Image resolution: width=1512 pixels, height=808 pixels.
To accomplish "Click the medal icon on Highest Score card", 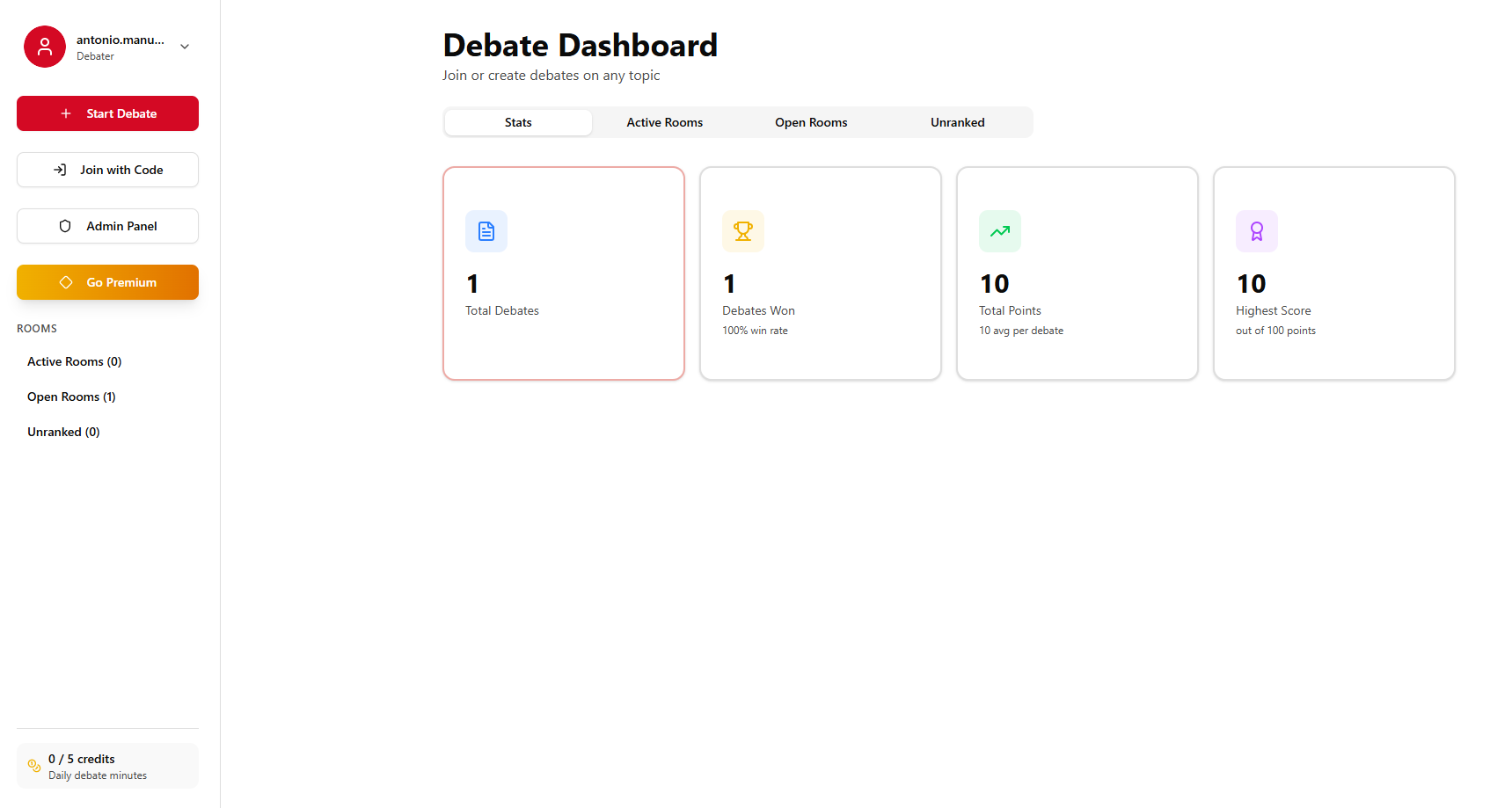I will coord(1256,230).
